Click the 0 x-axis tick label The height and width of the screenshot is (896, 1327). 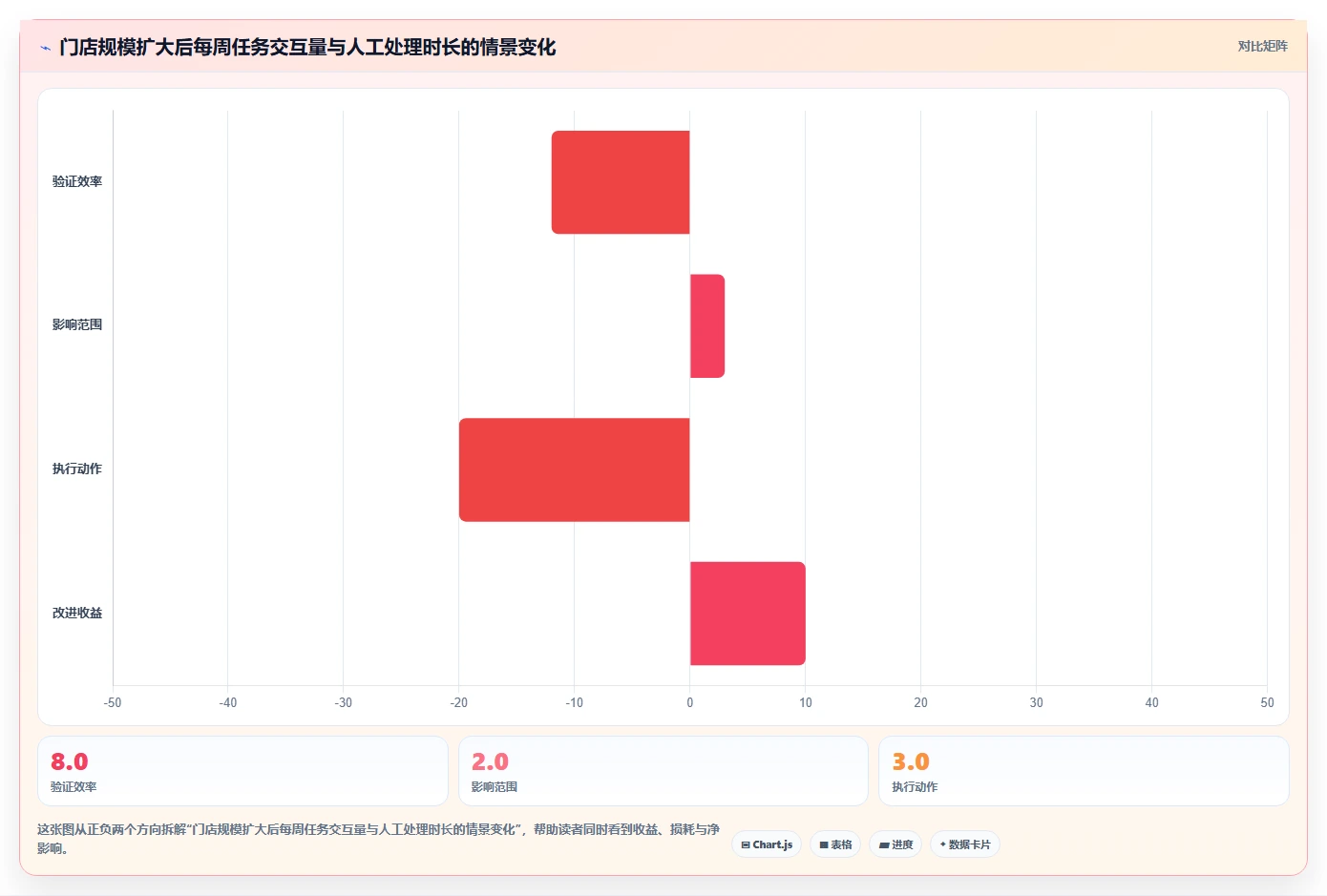(x=690, y=702)
